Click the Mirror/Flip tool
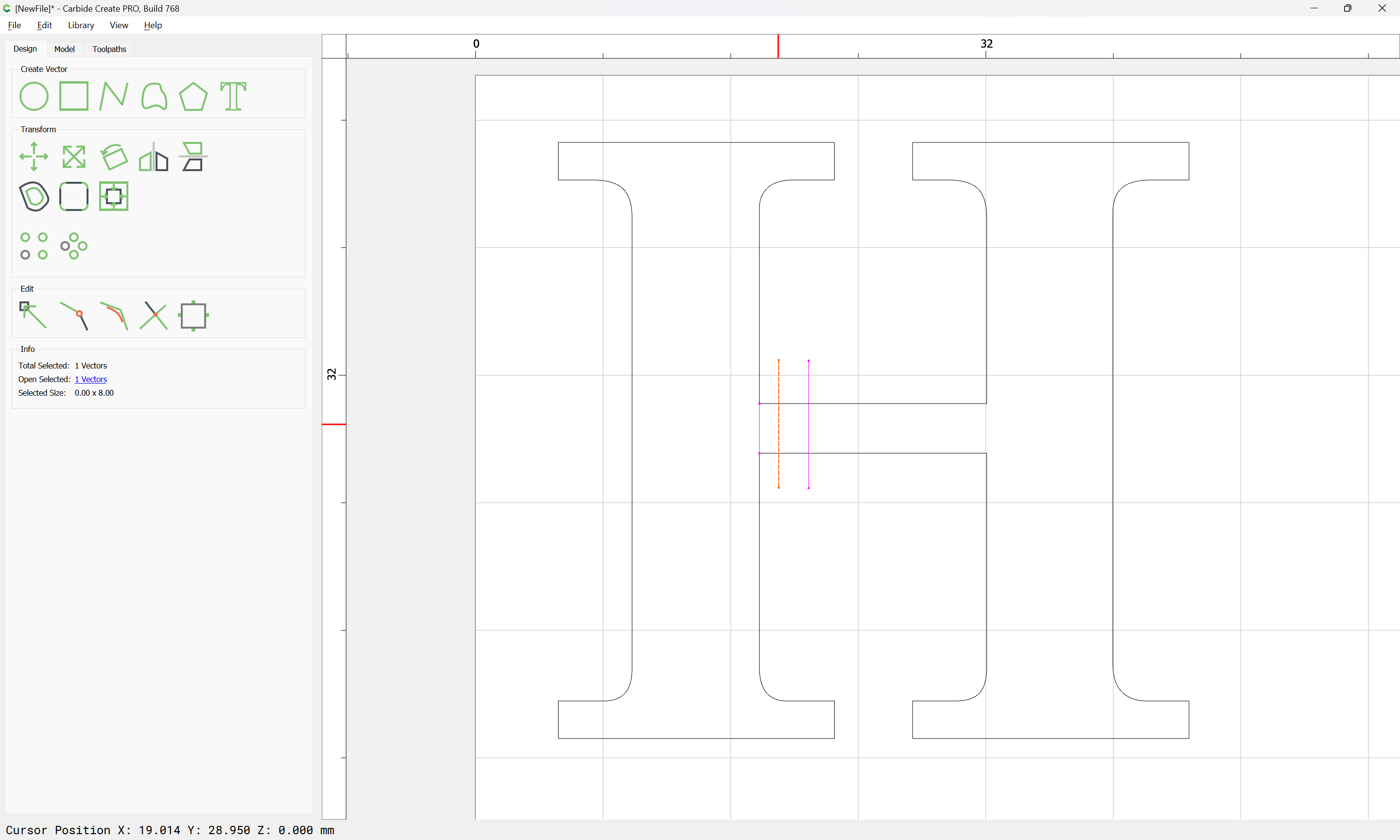The height and width of the screenshot is (840, 1400). 154,157
